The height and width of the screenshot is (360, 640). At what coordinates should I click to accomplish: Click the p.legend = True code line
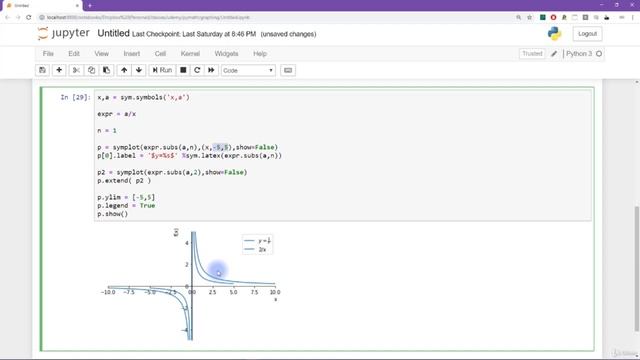(126, 205)
